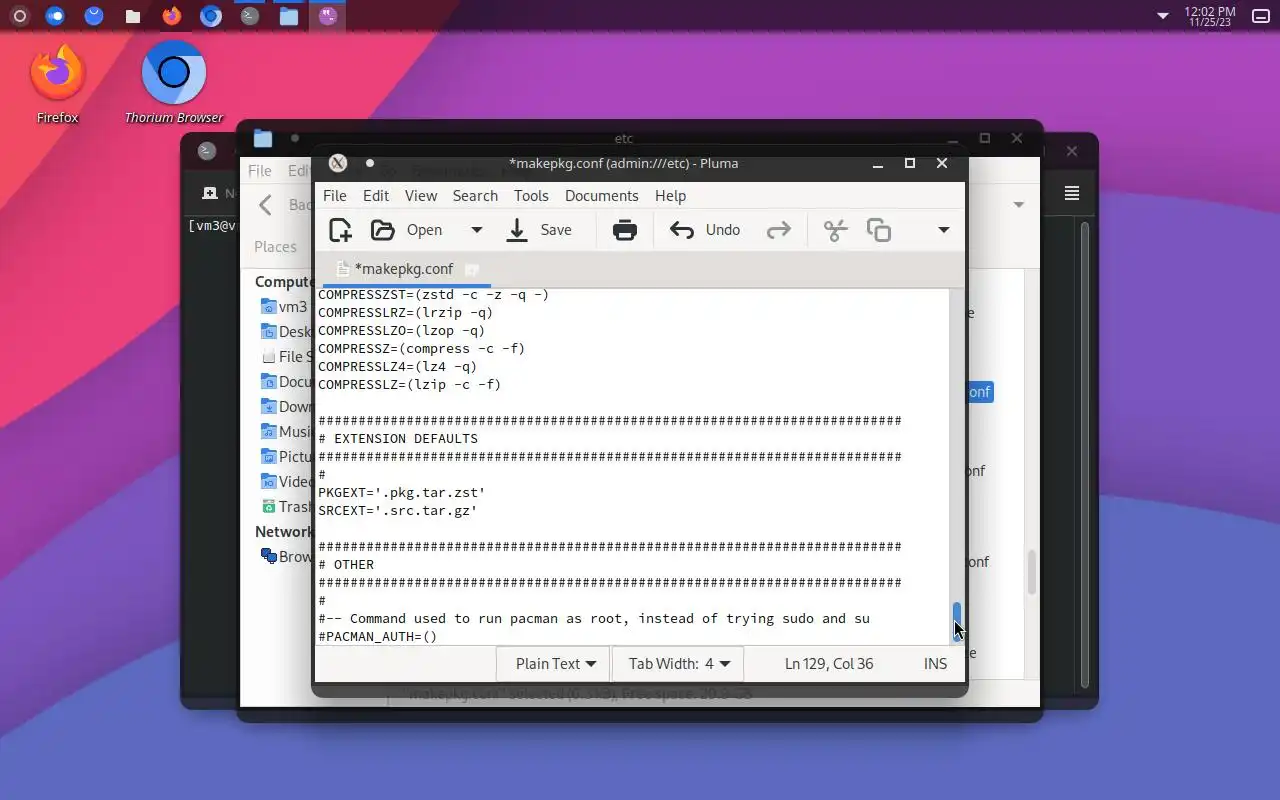Launch Thorium Browser from desktop
Viewport: 1280px width, 800px height.
[174, 84]
